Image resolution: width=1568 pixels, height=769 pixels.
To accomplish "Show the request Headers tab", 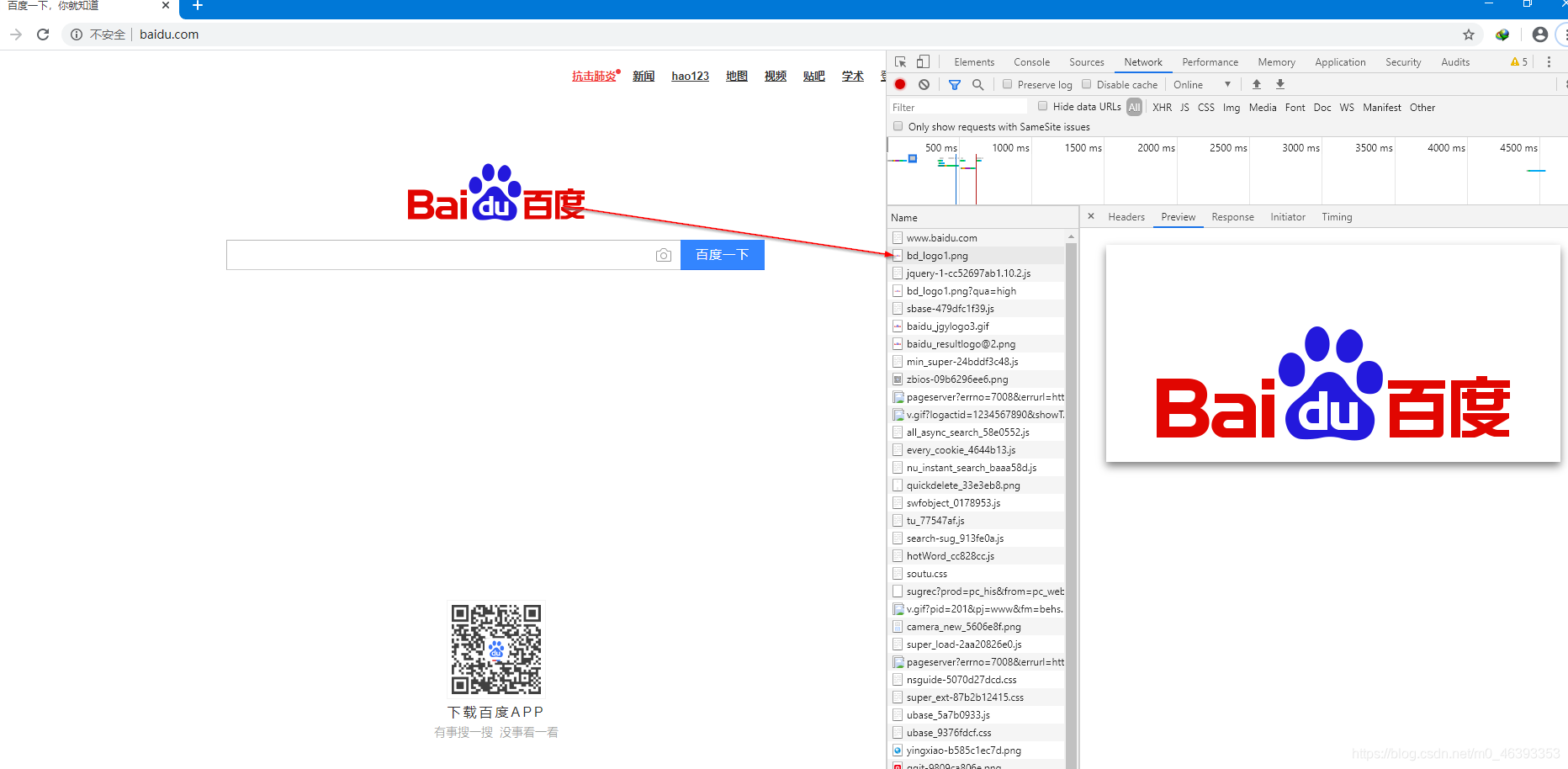I will (x=1126, y=217).
